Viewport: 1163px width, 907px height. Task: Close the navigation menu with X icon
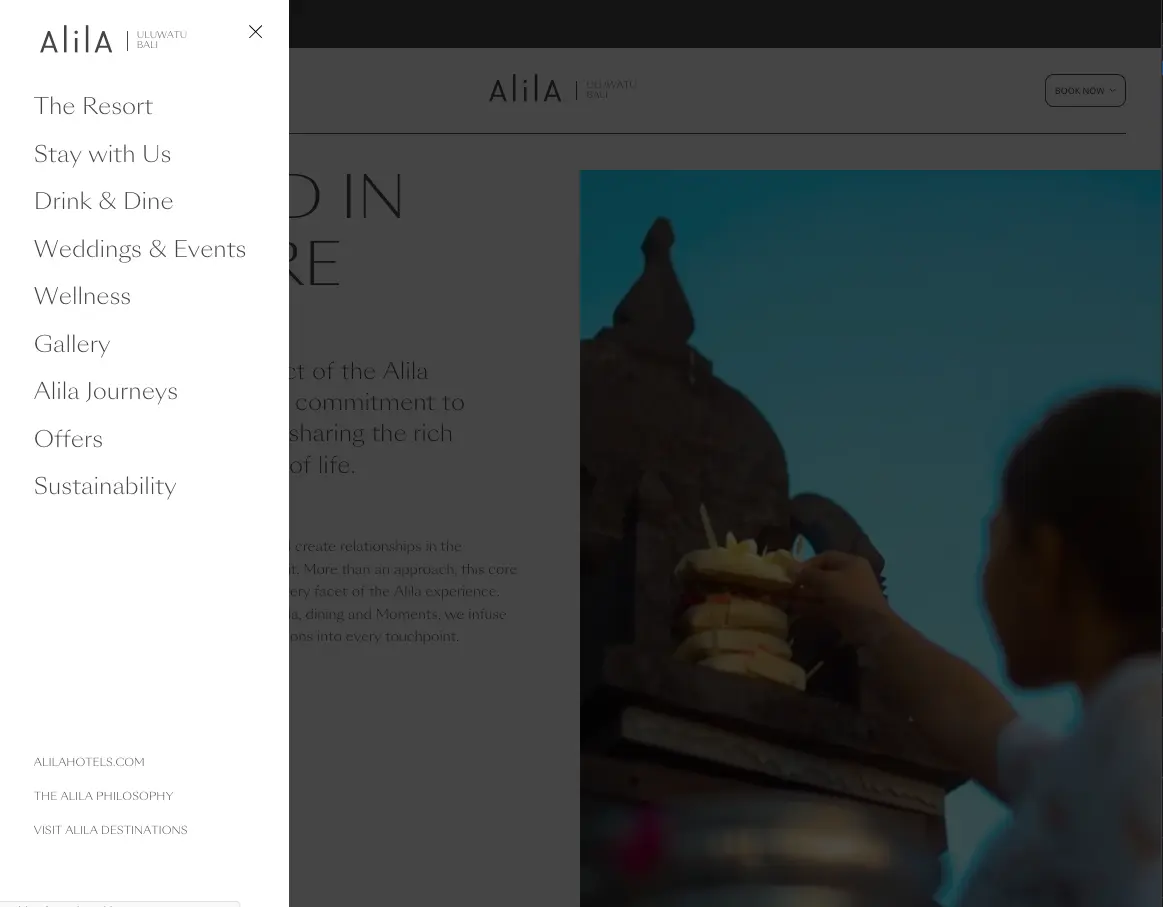[x=255, y=32]
